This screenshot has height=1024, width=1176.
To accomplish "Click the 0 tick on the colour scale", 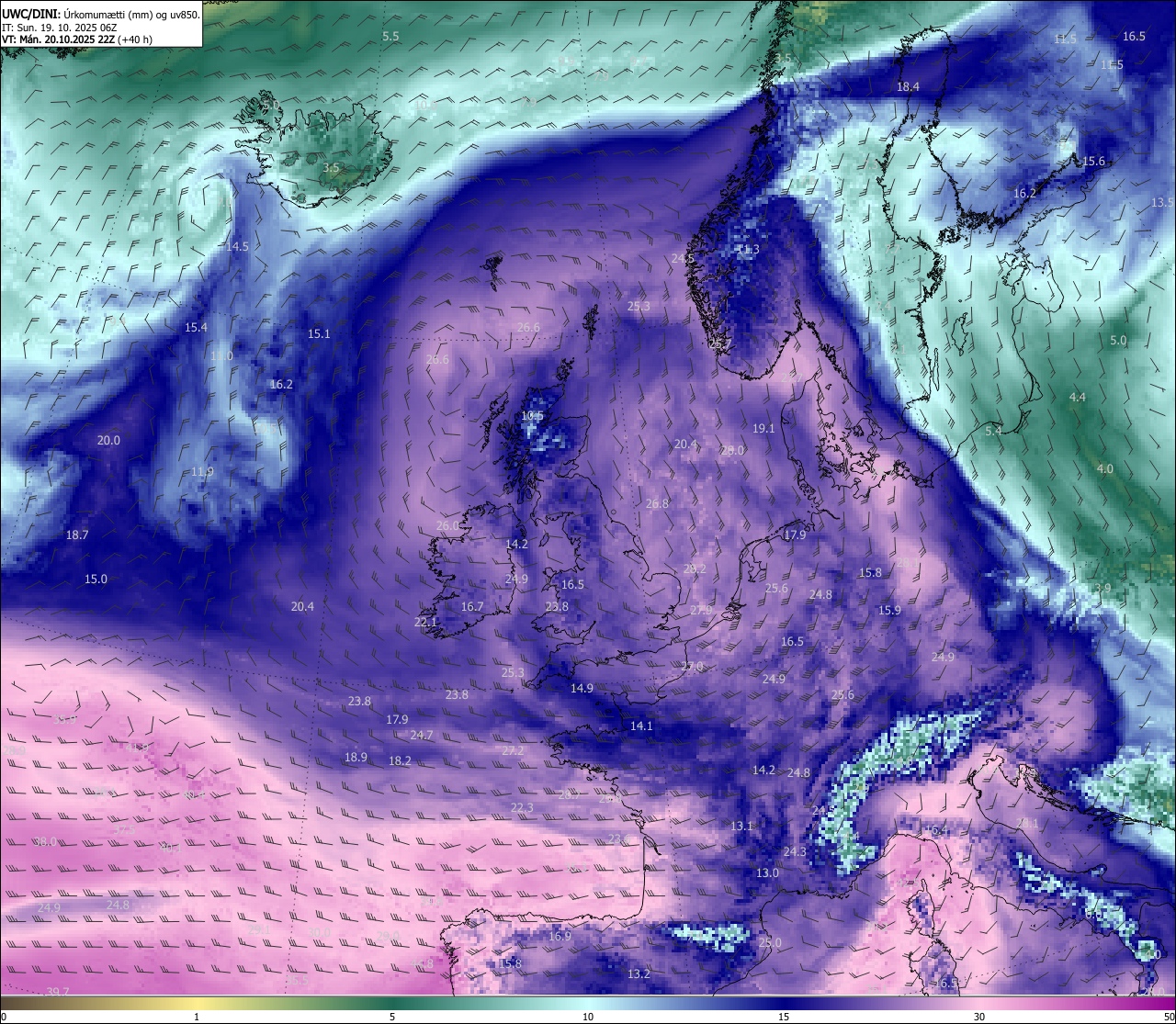I will coord(5,1017).
